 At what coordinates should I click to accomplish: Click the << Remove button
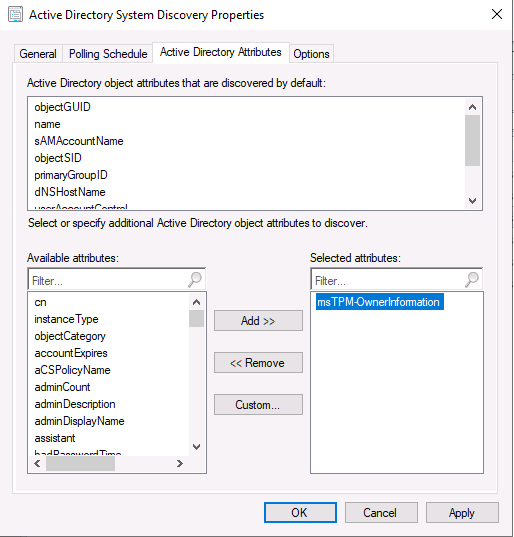pyautogui.click(x=258, y=363)
